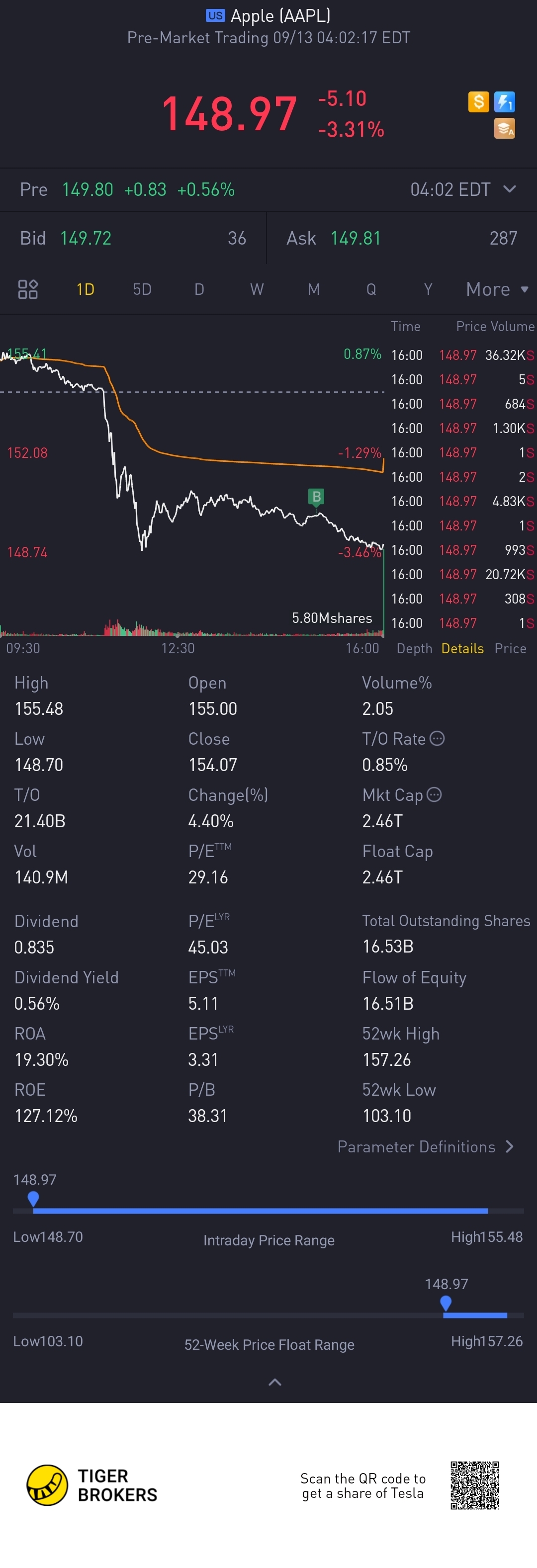Tap the blue lightning bolt badge

[505, 101]
